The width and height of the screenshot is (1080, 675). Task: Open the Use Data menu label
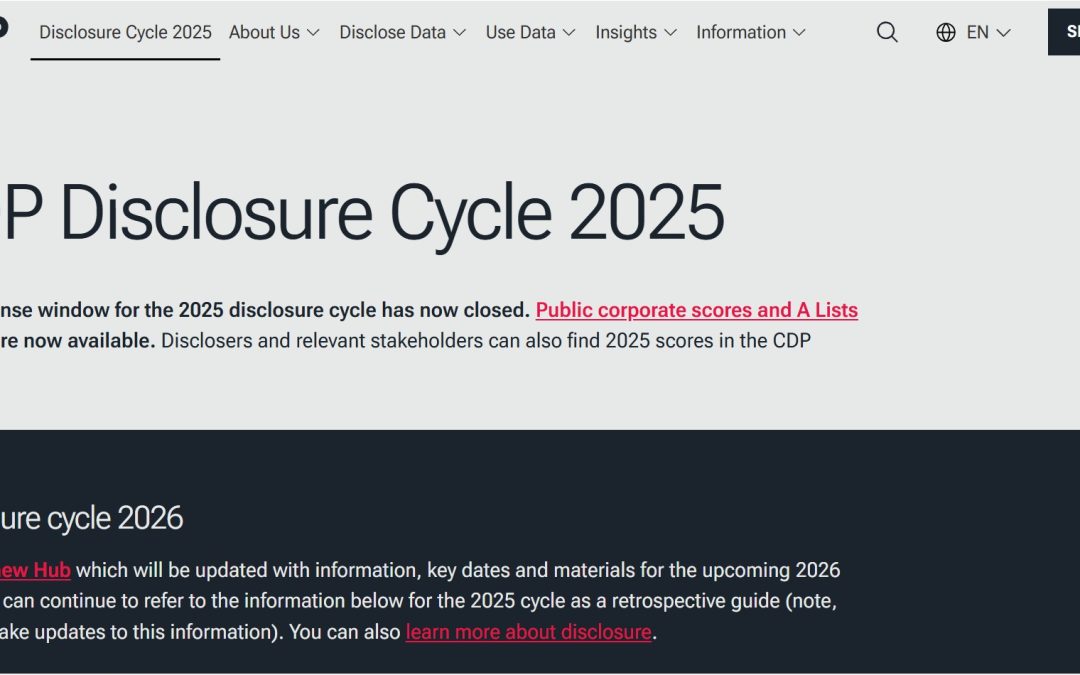(x=520, y=32)
